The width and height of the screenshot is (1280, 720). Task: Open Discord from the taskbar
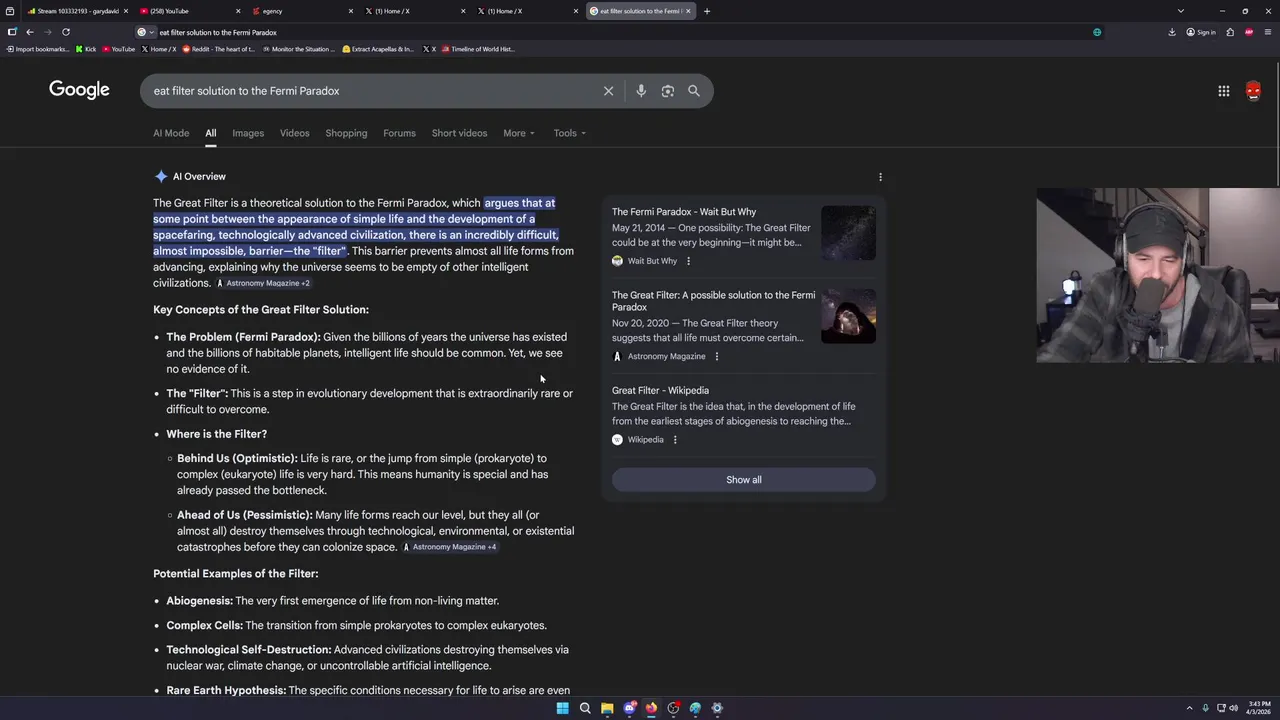[629, 708]
